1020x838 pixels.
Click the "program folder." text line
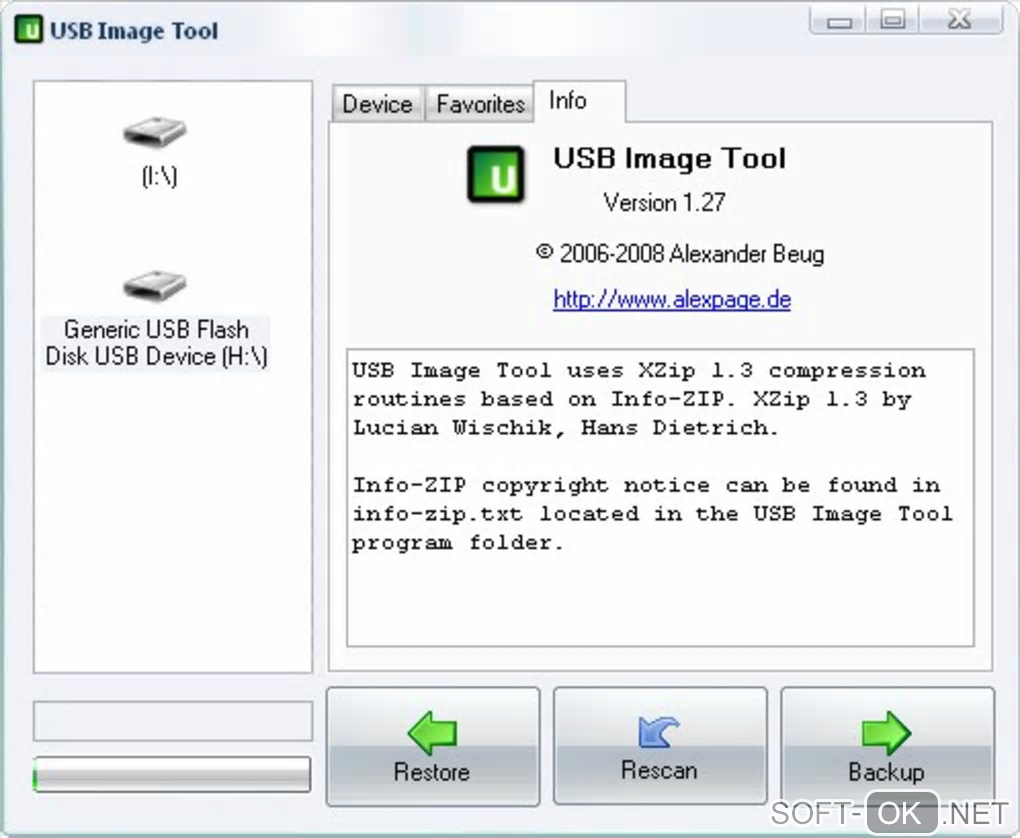click(457, 543)
